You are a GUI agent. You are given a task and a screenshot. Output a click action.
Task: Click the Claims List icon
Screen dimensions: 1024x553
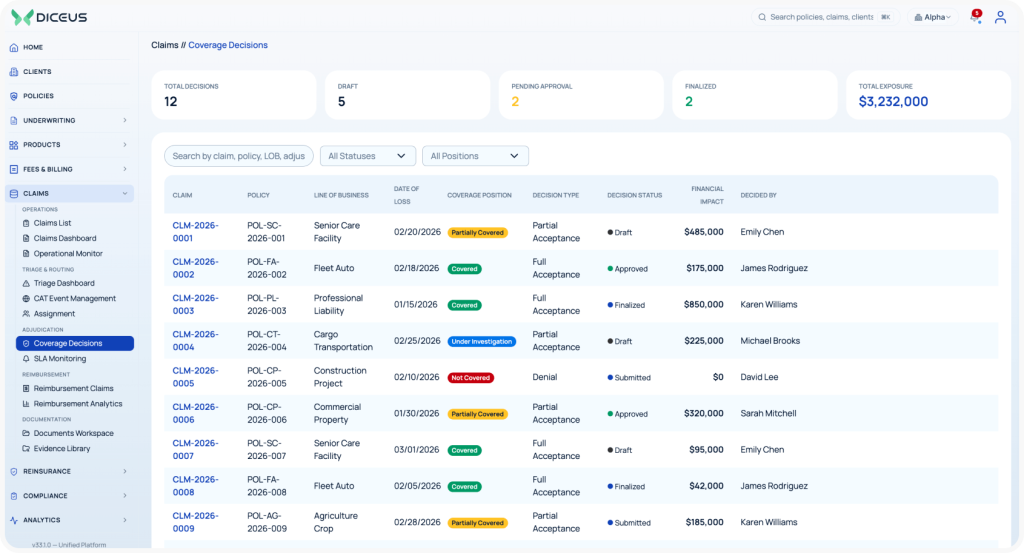[26, 223]
